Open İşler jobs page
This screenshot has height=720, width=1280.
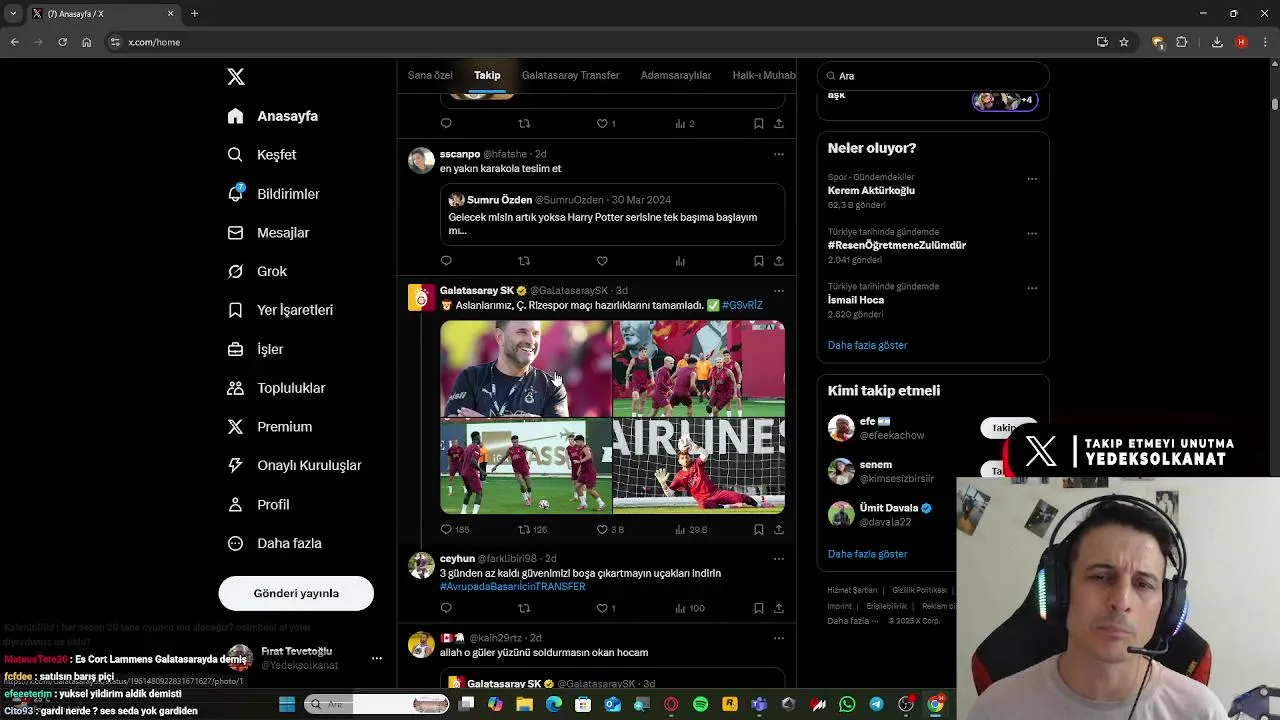tap(255, 349)
